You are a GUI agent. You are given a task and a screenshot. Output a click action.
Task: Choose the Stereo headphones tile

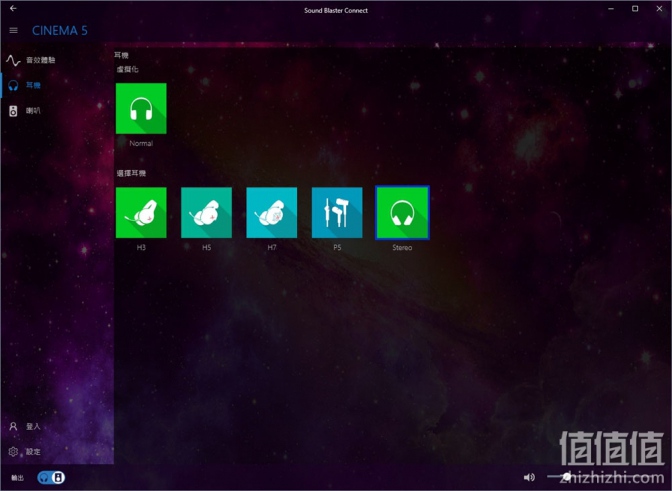402,213
